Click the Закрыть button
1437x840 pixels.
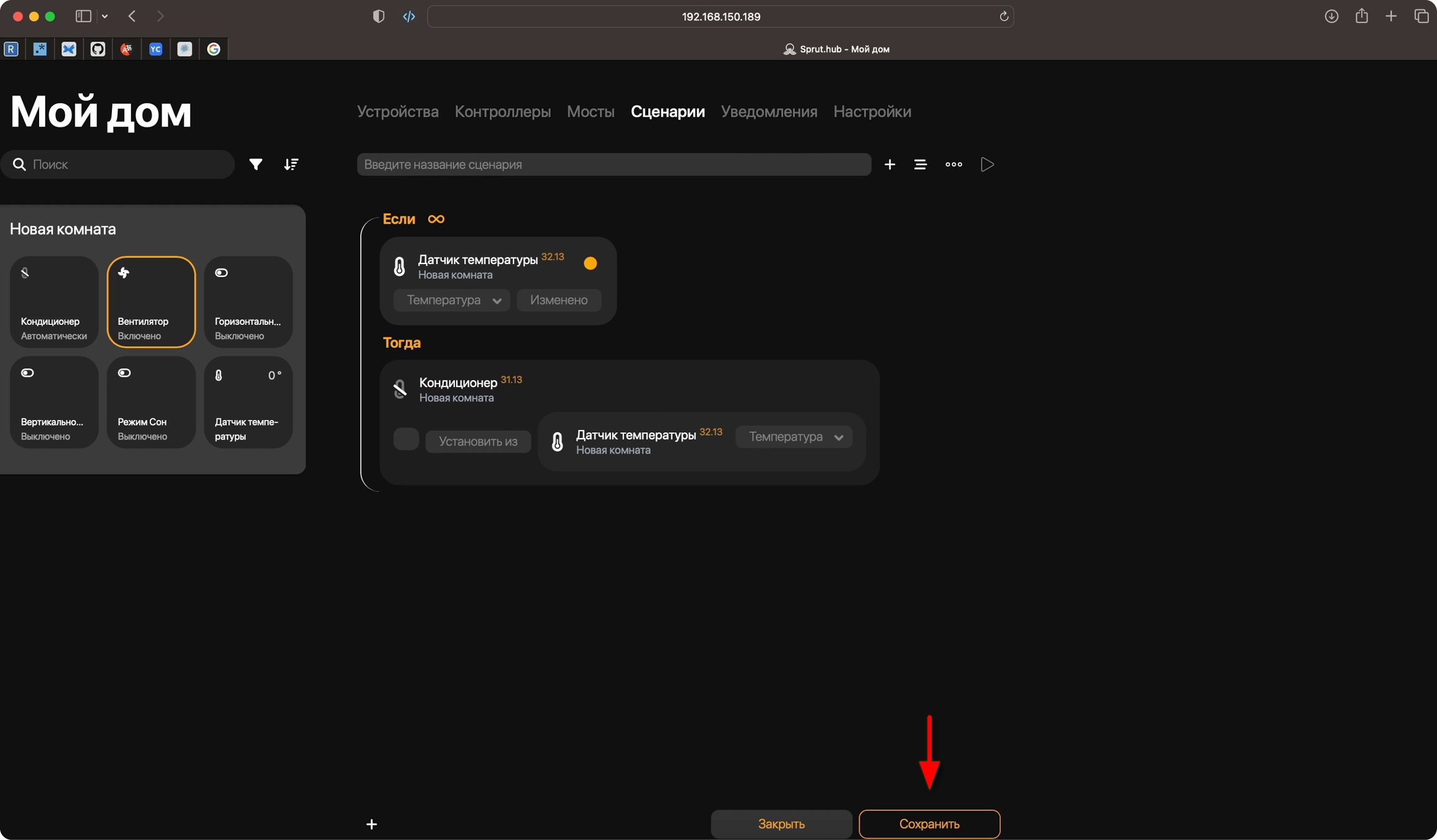point(781,824)
